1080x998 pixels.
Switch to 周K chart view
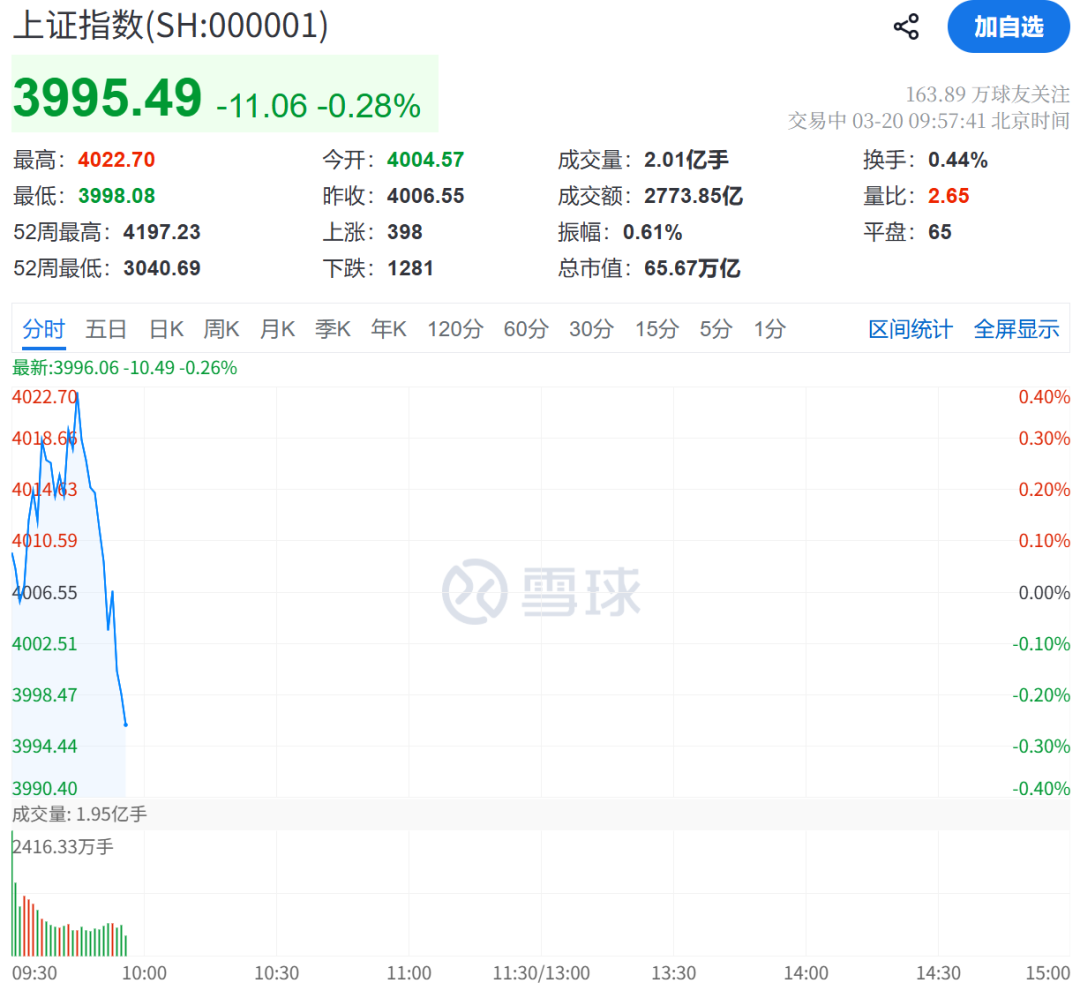(221, 329)
